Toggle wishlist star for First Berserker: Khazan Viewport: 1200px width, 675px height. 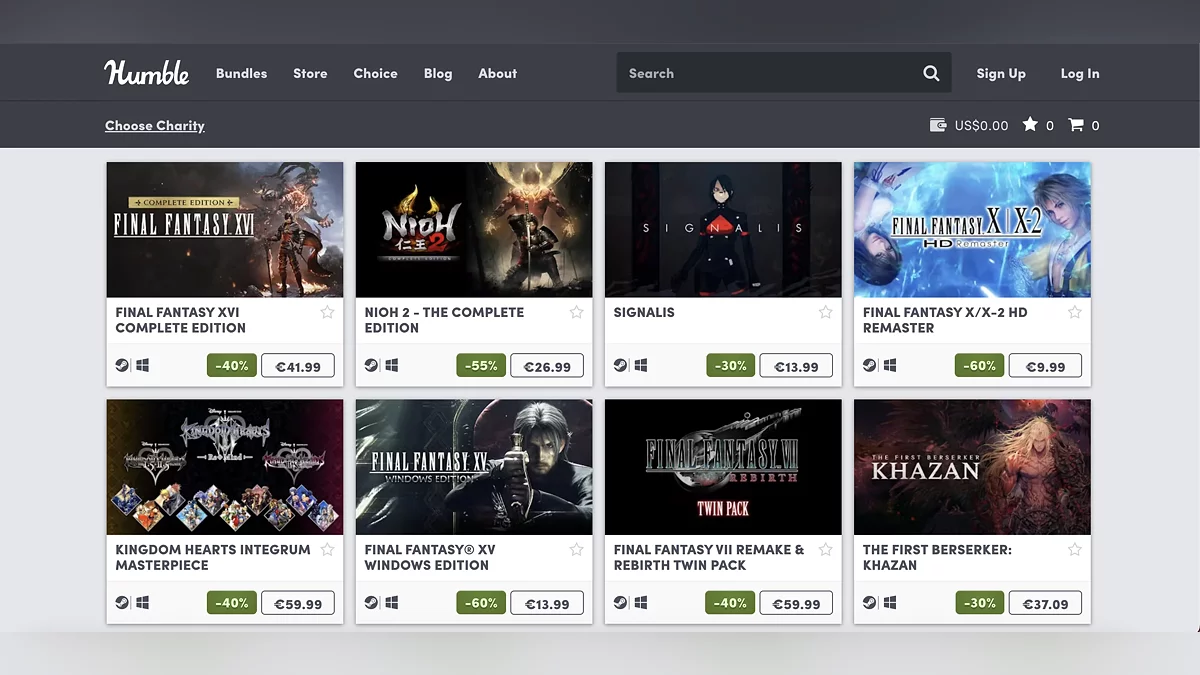pyautogui.click(x=1074, y=550)
